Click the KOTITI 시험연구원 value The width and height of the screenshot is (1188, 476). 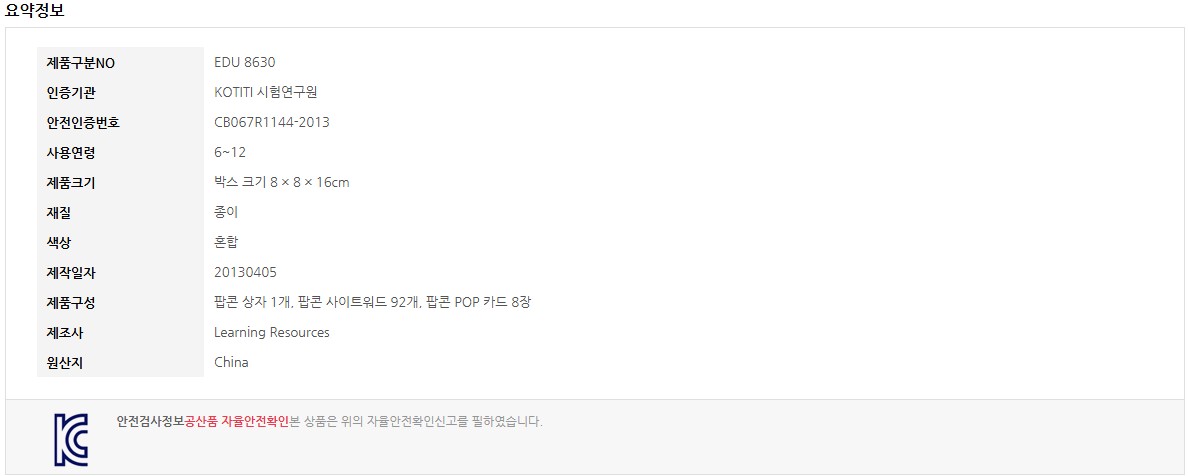point(266,92)
